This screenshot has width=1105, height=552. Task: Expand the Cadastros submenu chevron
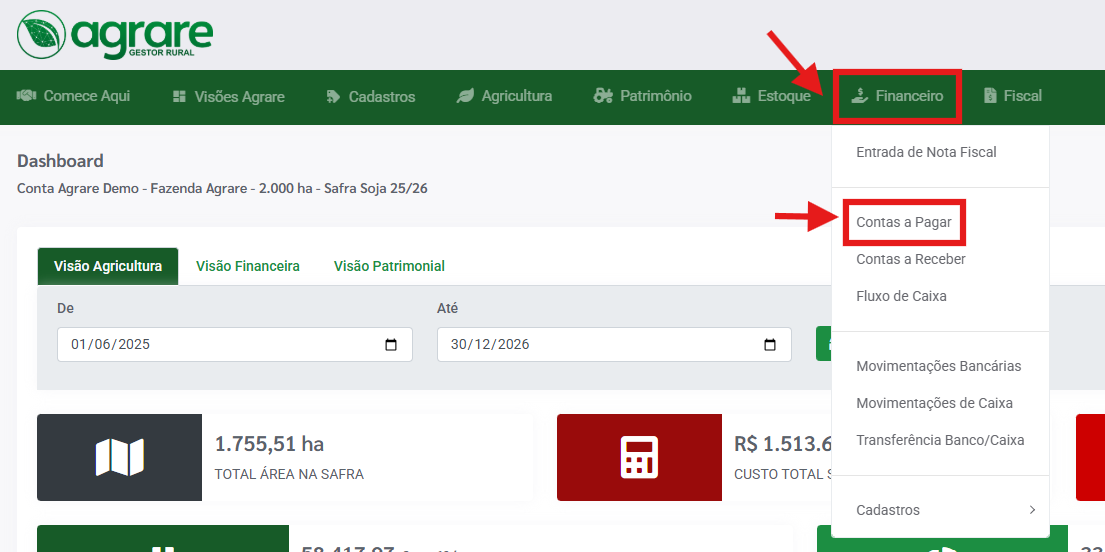click(1032, 510)
